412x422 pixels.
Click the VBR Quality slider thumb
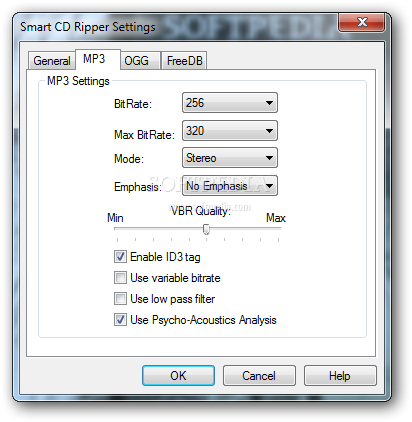point(206,229)
